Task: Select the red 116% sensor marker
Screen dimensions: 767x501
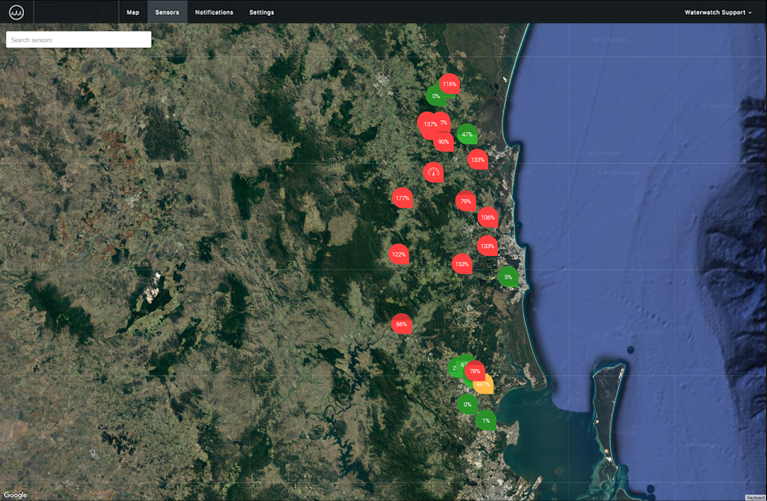Action: tap(449, 85)
